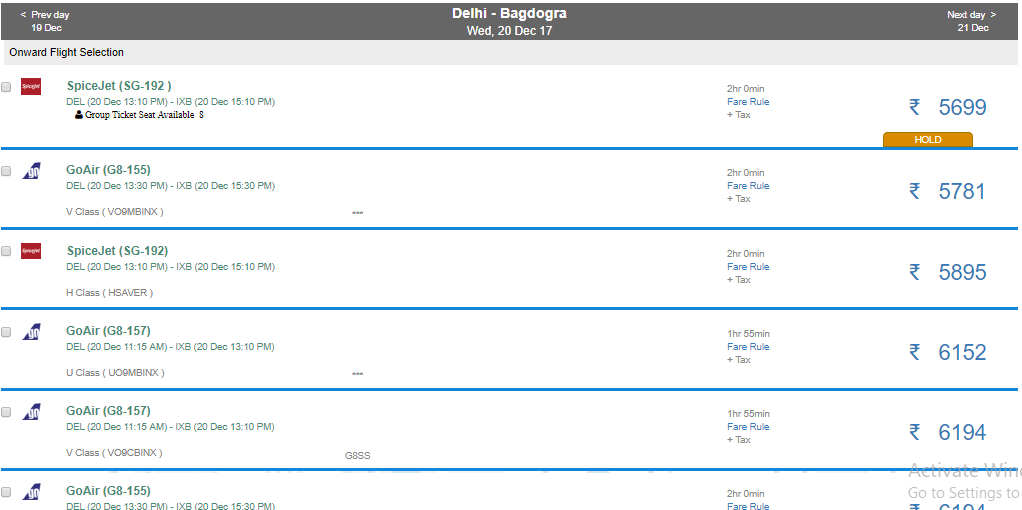This screenshot has height=510, width=1022.
Task: Click '+ Tax' under the ₹5781 Fare Rule
Action: 739,199
